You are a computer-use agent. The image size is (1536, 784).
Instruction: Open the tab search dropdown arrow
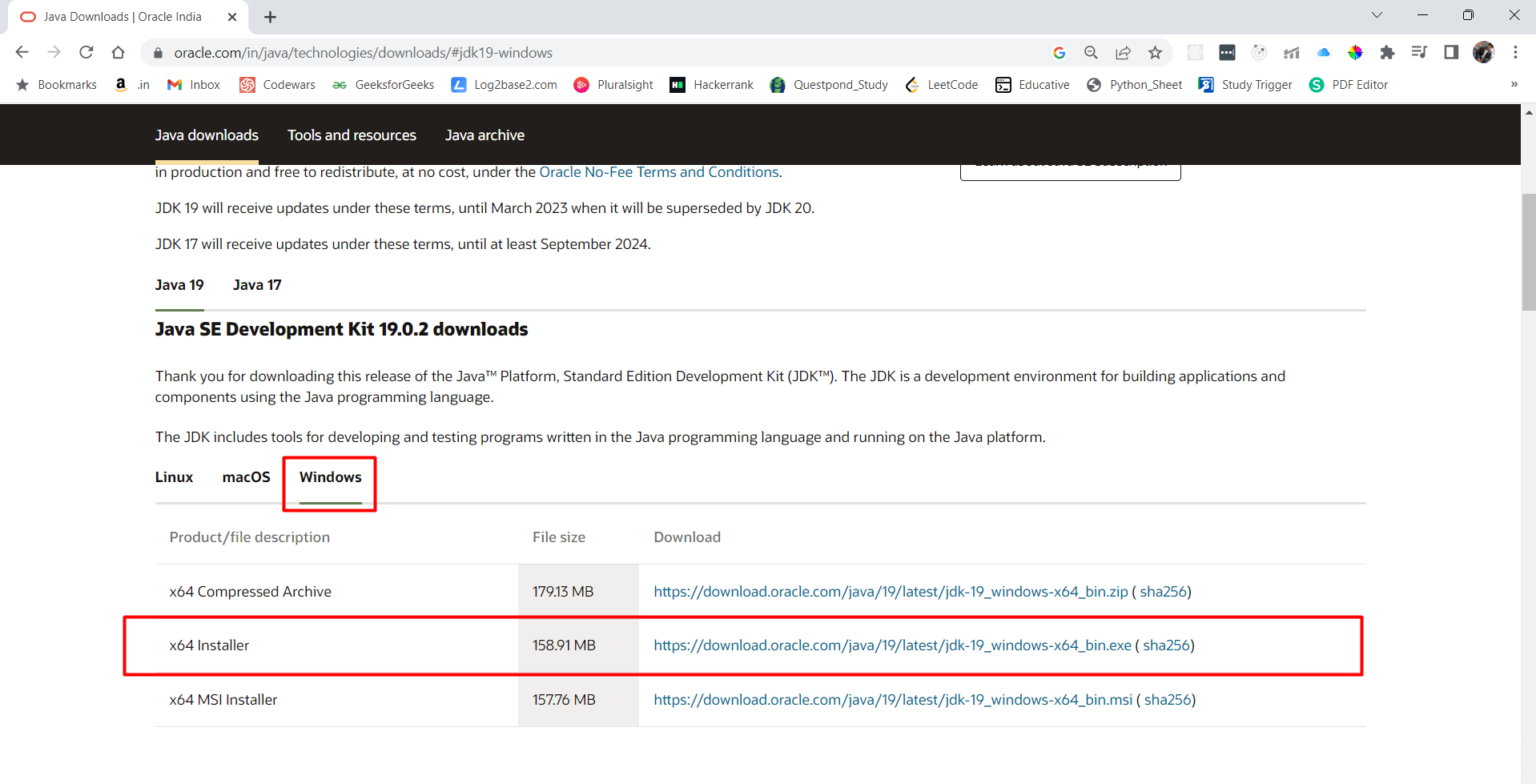(x=1377, y=16)
